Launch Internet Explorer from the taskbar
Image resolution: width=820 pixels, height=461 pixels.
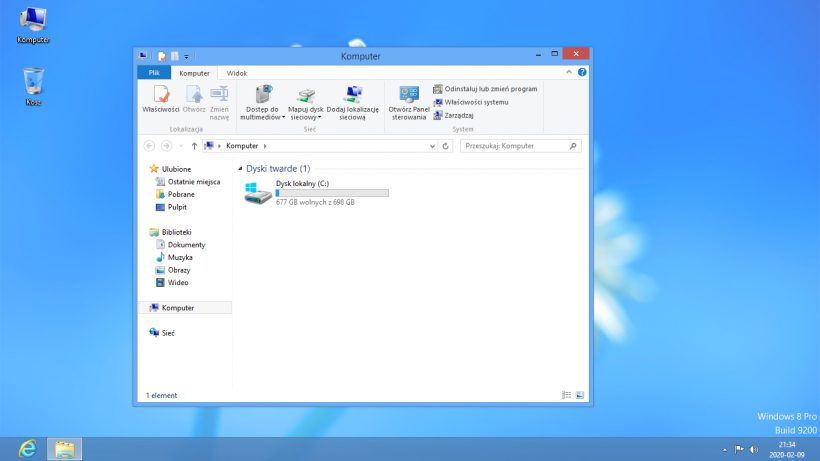tap(28, 449)
